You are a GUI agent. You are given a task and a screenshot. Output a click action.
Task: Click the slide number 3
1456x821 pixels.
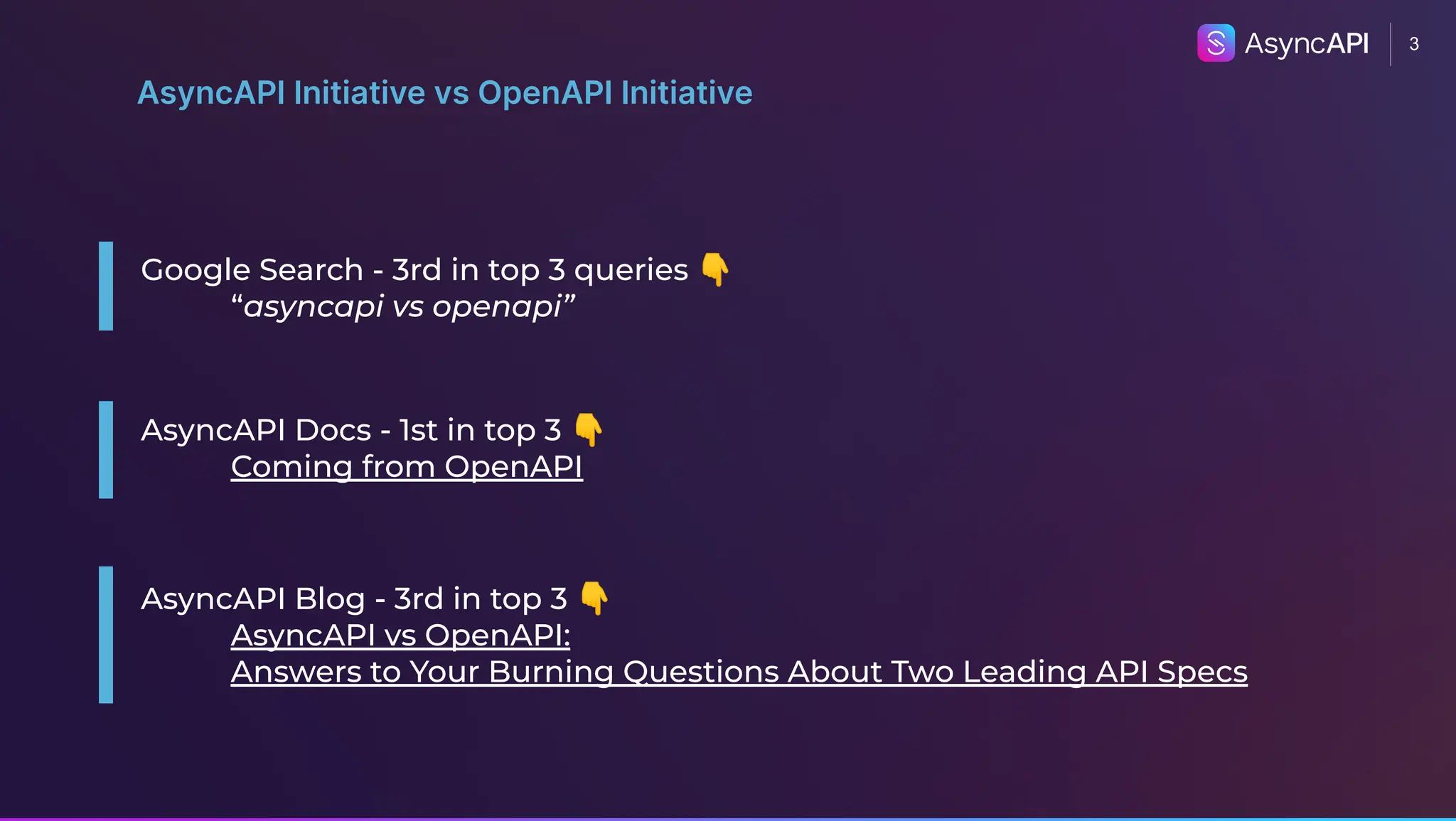pyautogui.click(x=1414, y=44)
